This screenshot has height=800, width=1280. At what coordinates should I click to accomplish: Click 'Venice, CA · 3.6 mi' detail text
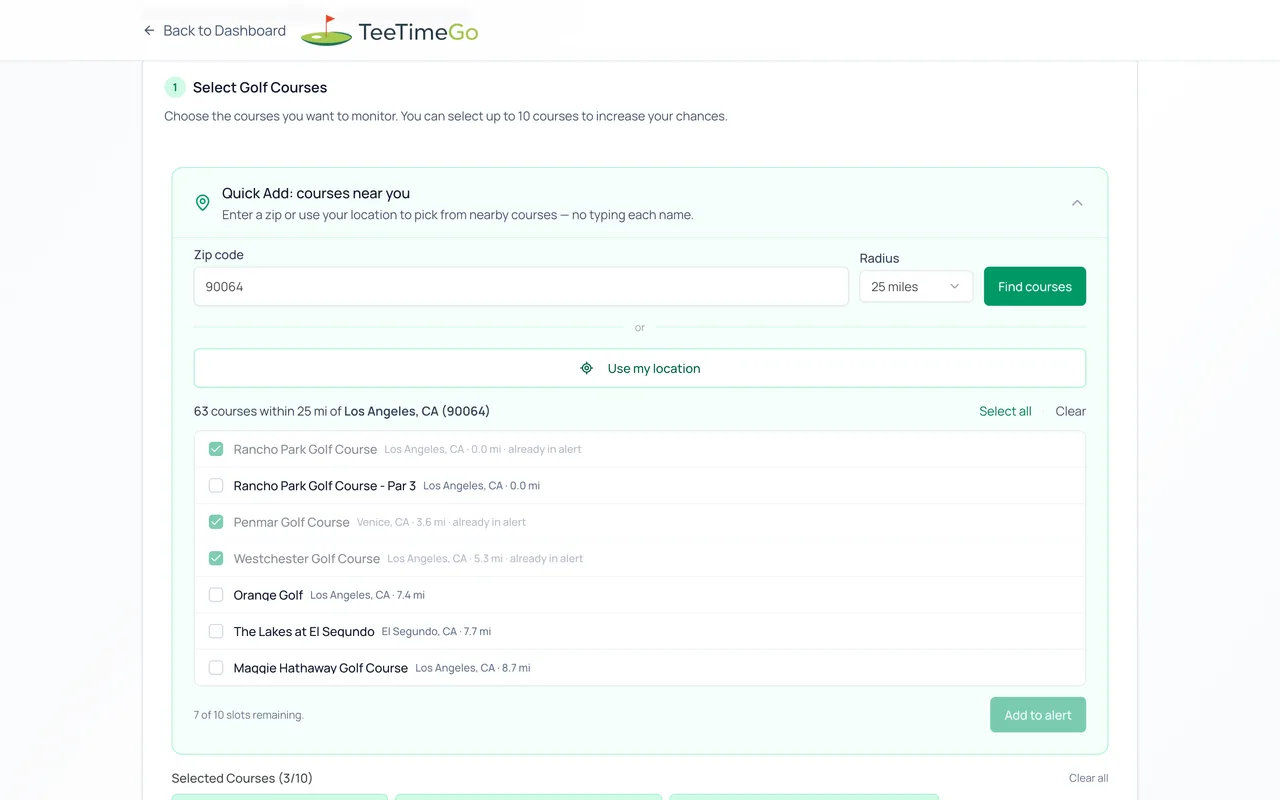point(401,522)
